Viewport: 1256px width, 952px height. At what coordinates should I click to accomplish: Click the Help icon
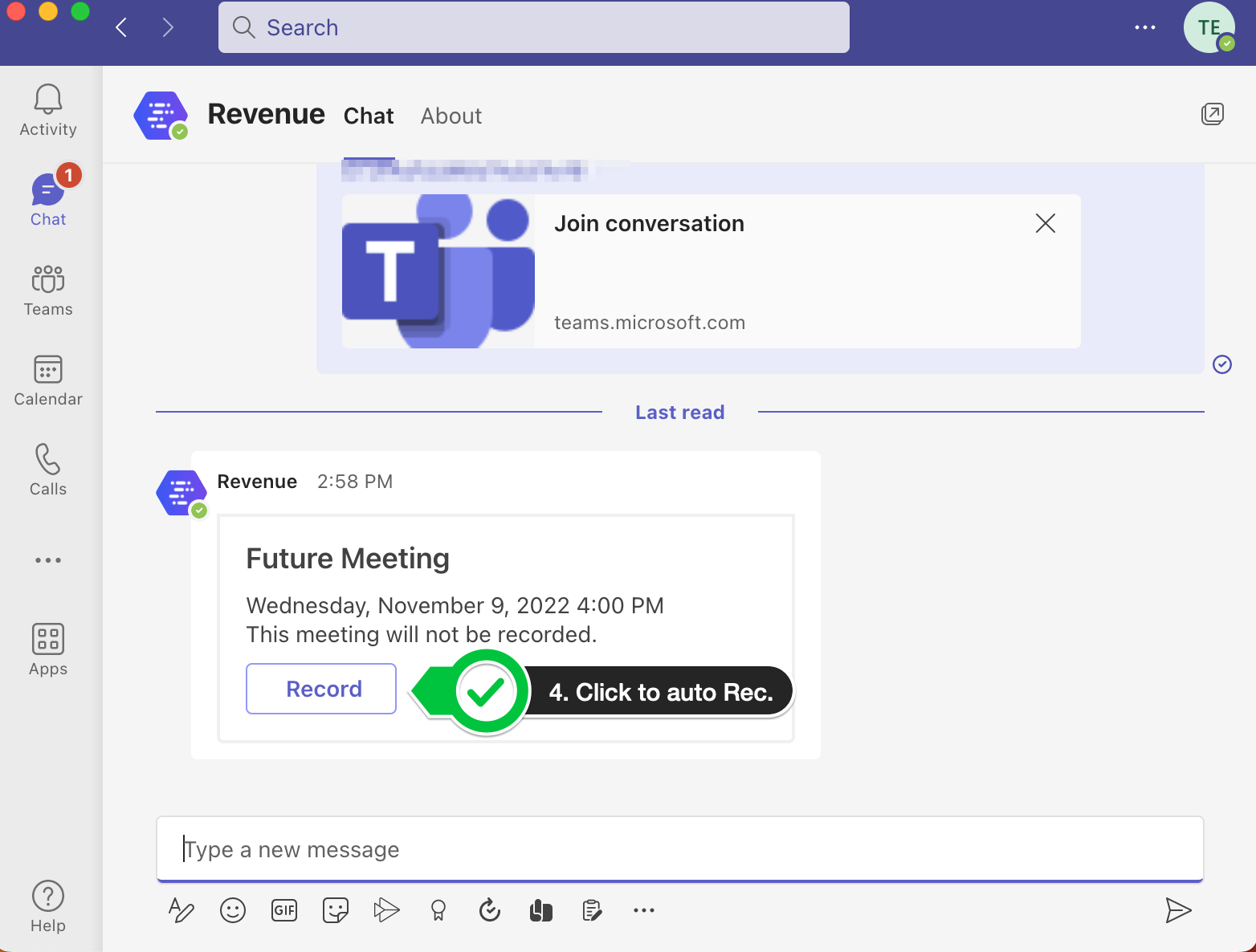click(x=48, y=905)
